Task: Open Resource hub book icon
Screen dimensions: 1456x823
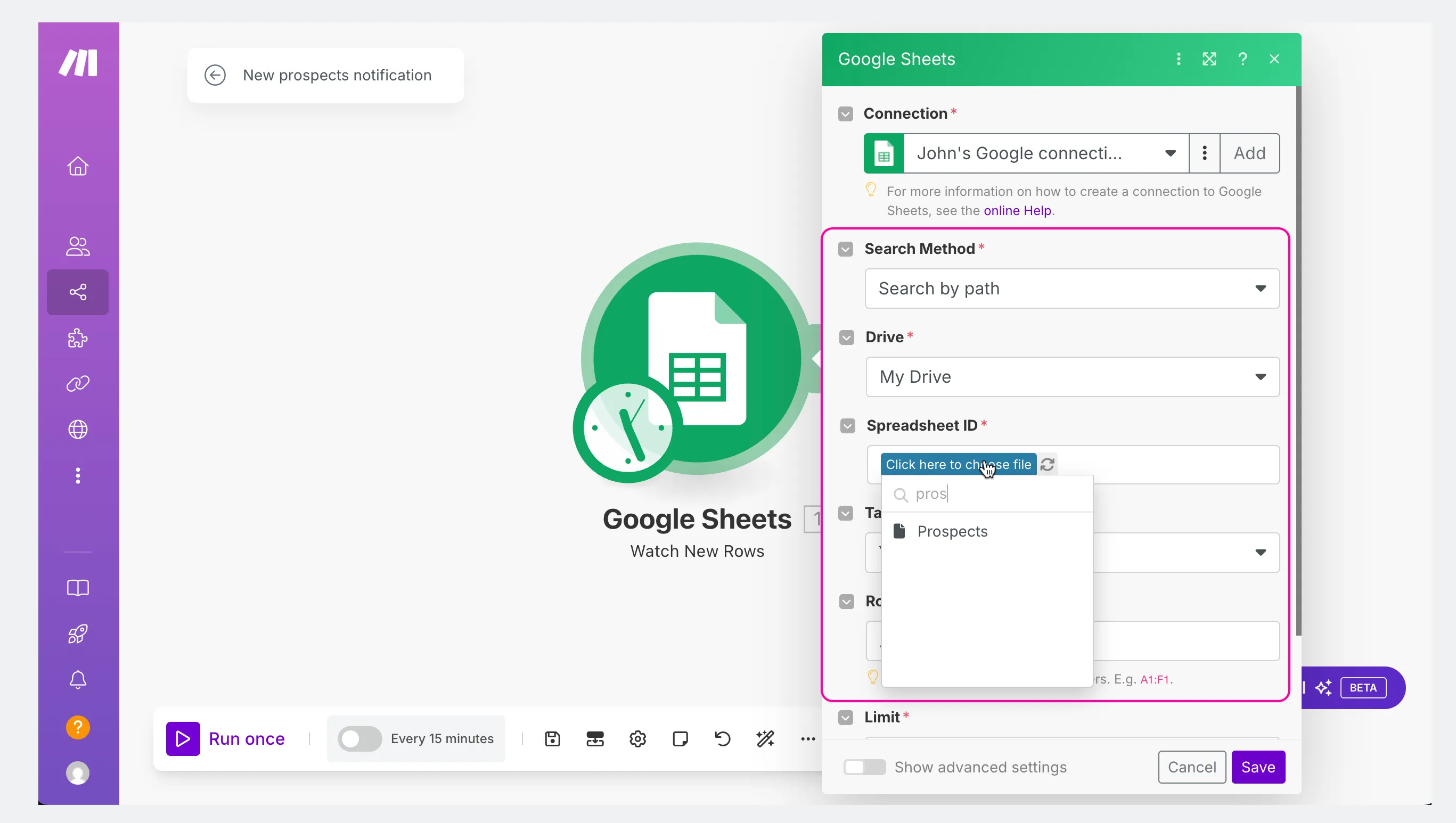Action: (78, 588)
